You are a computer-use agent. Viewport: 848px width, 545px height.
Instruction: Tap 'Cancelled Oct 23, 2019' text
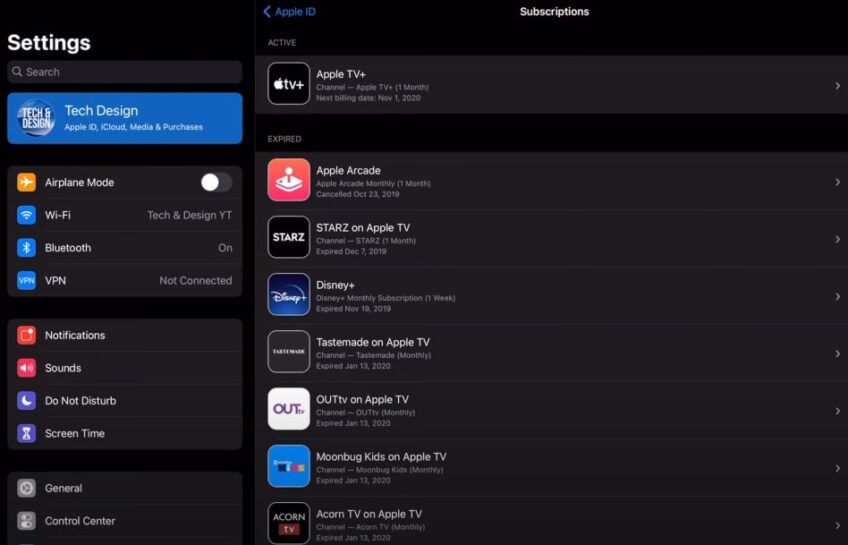click(x=357, y=194)
